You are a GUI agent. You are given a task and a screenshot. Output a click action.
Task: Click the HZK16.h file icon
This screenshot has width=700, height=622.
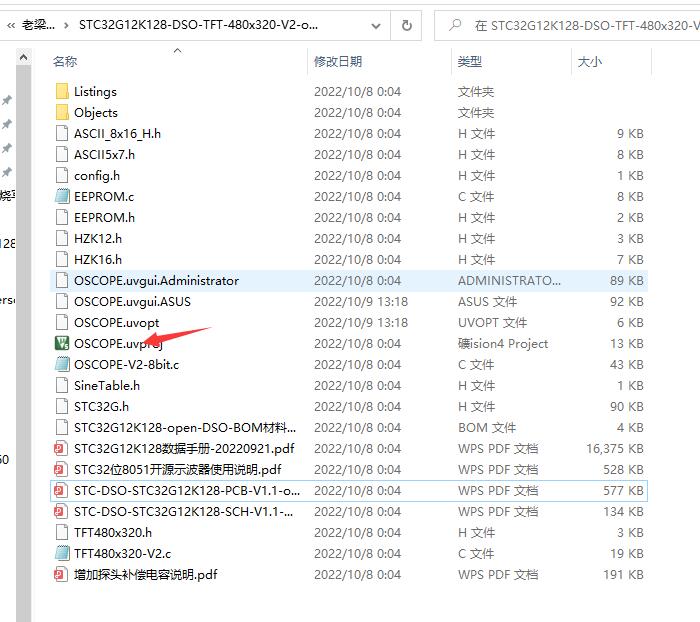click(x=62, y=259)
